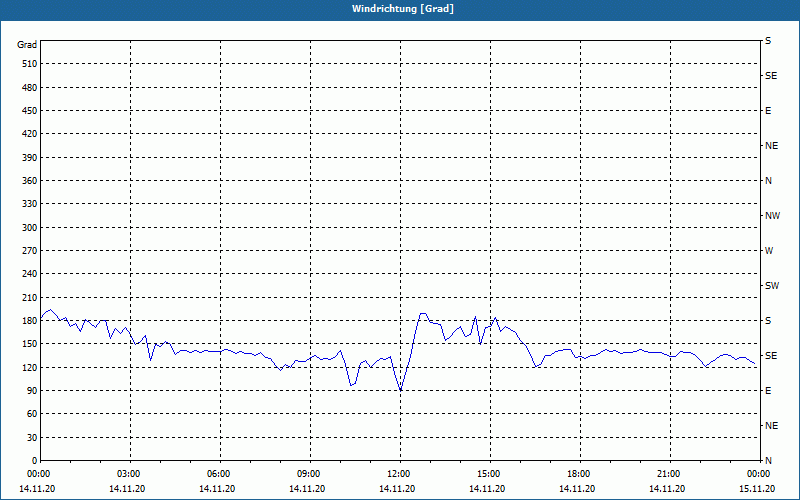The image size is (800, 500).
Task: Click the 06:00 time label
Action: pos(220,474)
